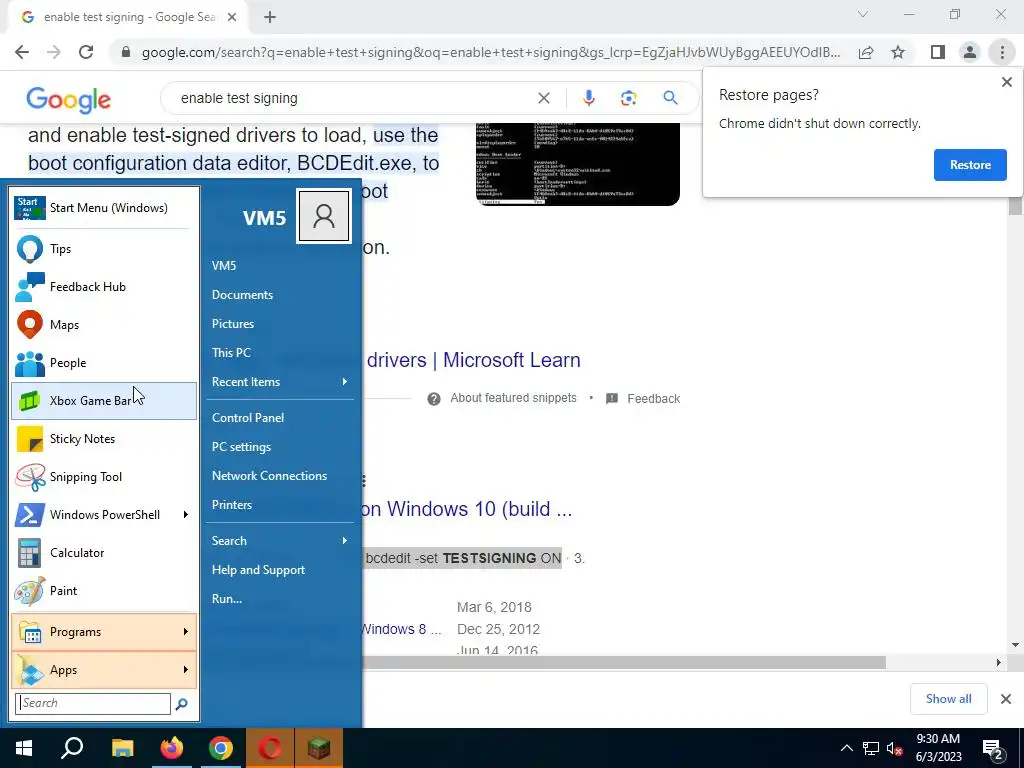Open the Microsoft Learn result link
This screenshot has height=768, width=1024.
point(473,360)
